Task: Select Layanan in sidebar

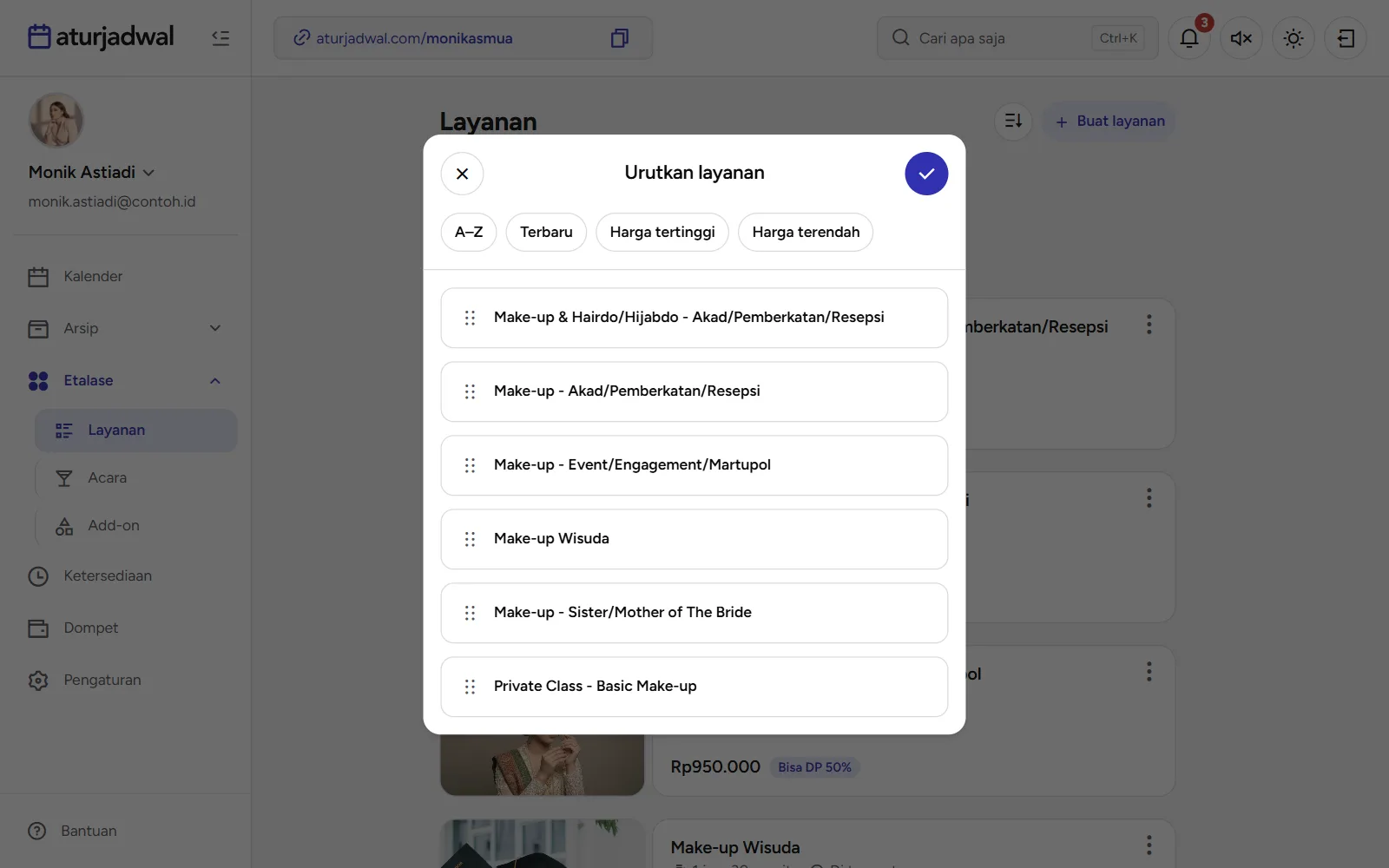Action: [136, 431]
